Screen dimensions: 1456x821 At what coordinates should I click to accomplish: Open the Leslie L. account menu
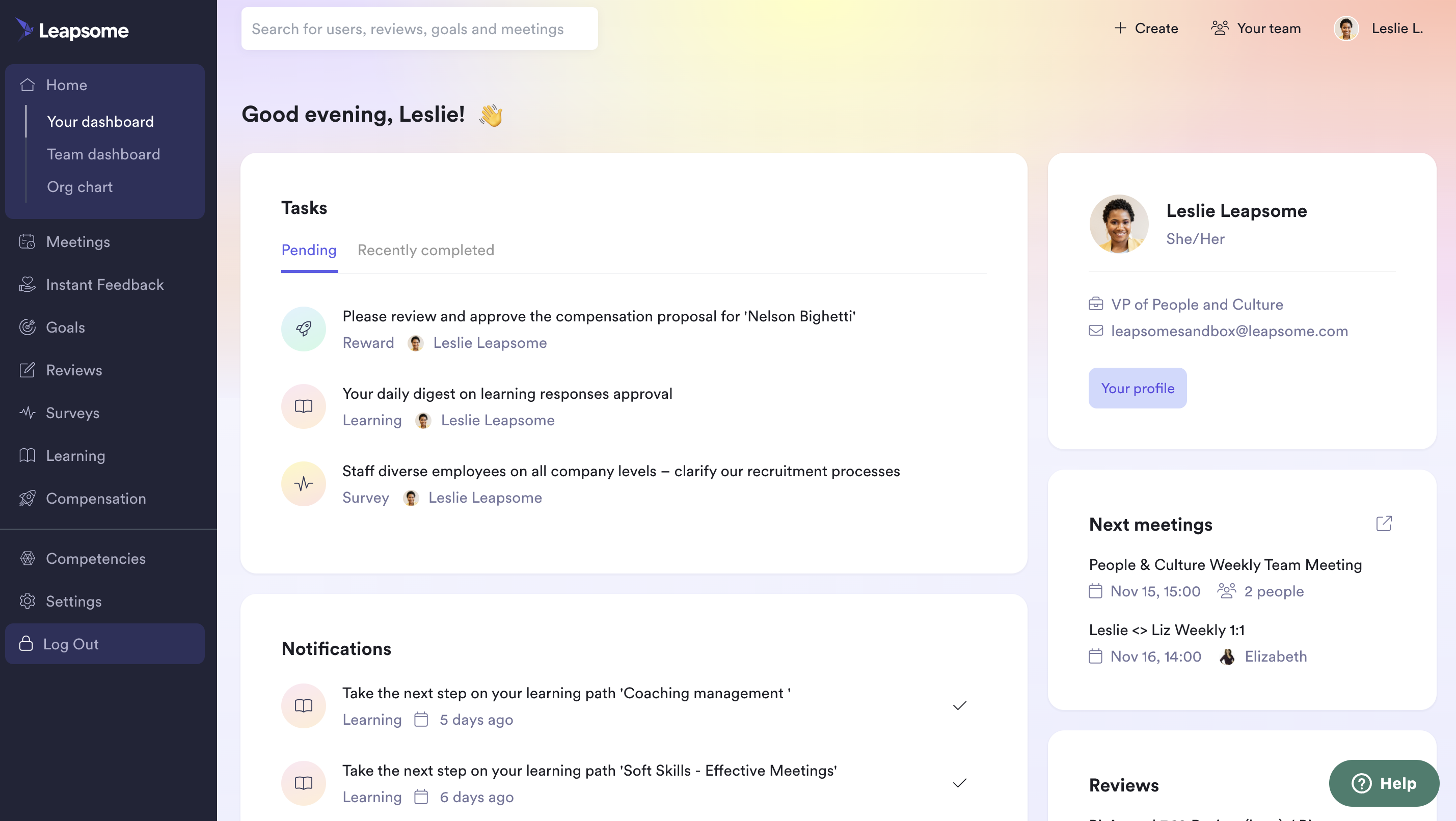1397,28
